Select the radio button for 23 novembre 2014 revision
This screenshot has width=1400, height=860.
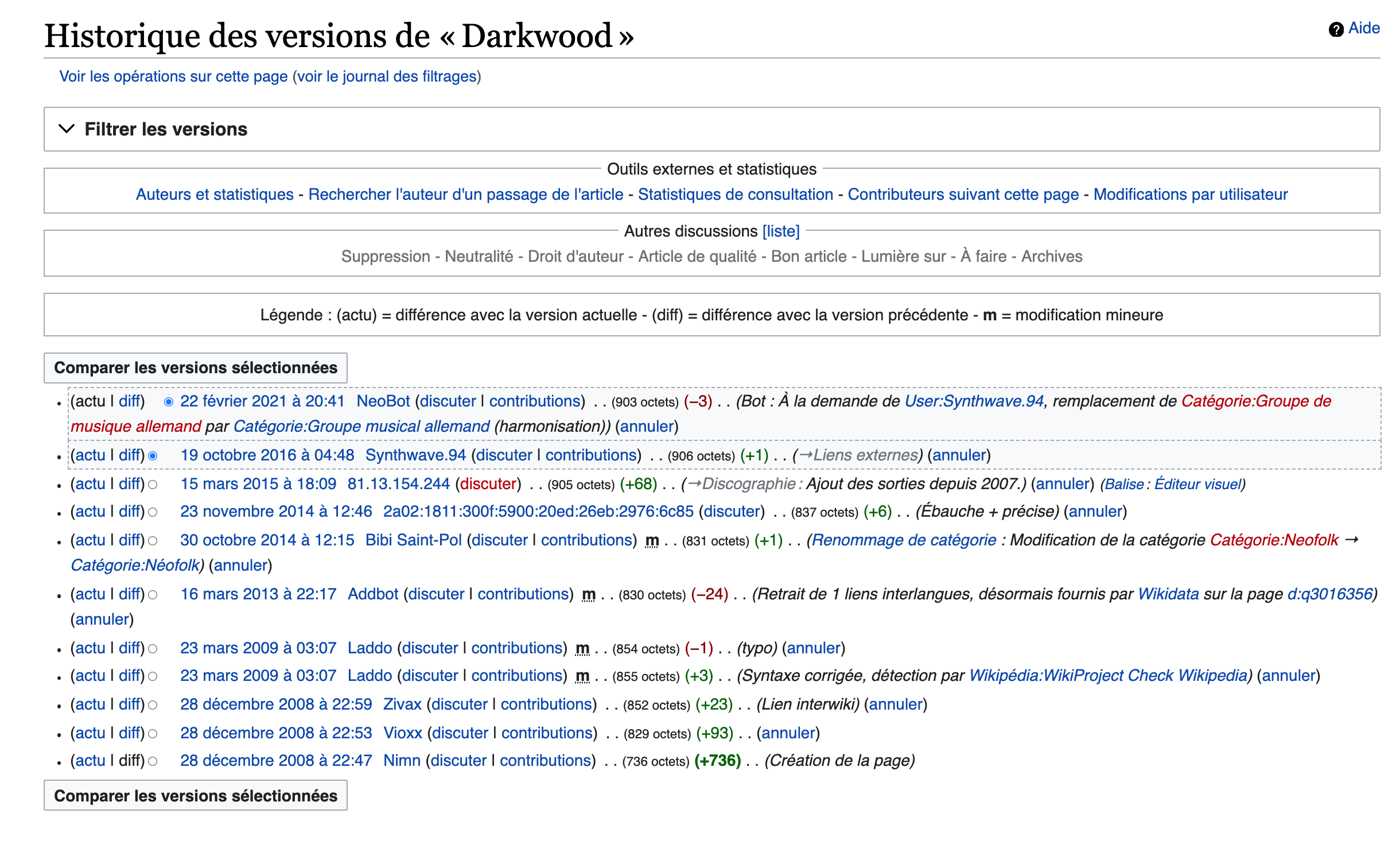point(153,512)
